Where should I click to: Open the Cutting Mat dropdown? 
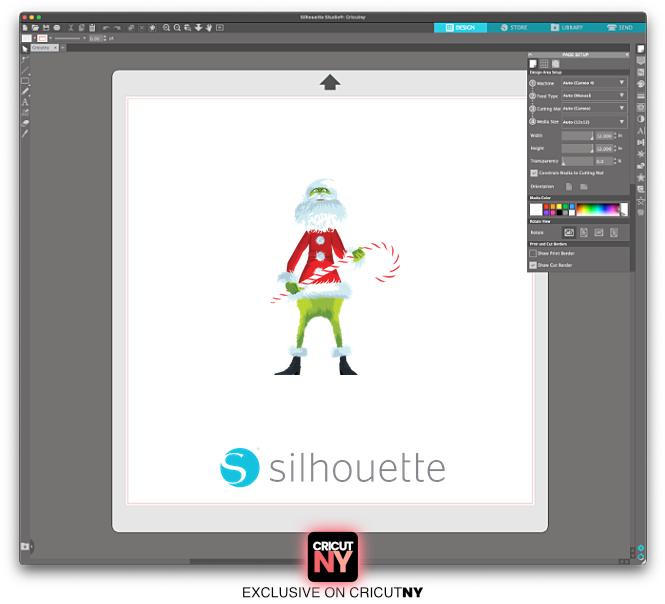click(594, 109)
